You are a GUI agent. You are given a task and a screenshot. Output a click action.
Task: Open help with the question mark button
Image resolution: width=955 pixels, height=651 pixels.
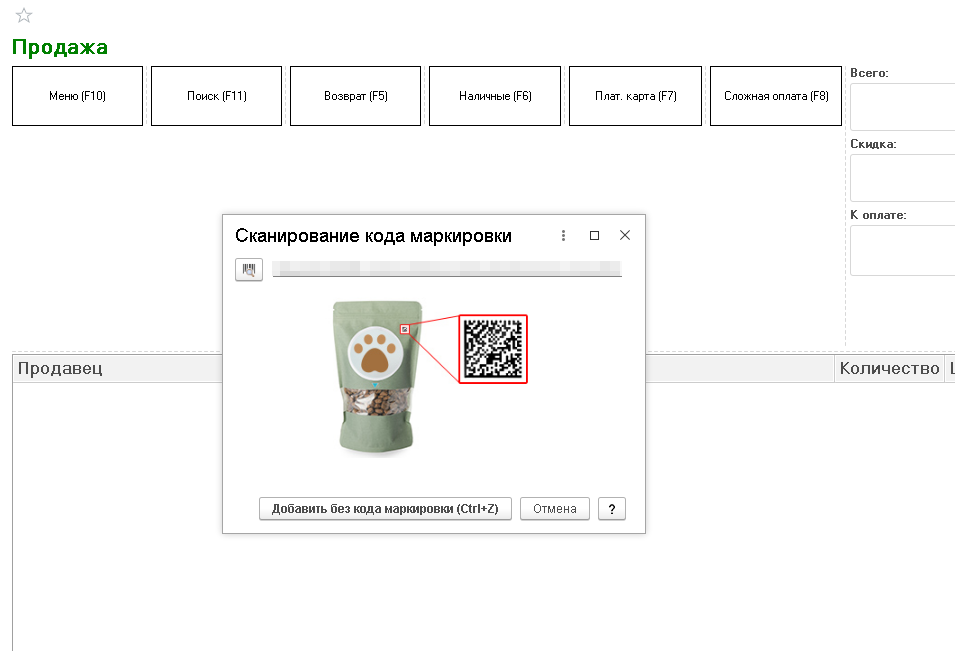coord(612,508)
